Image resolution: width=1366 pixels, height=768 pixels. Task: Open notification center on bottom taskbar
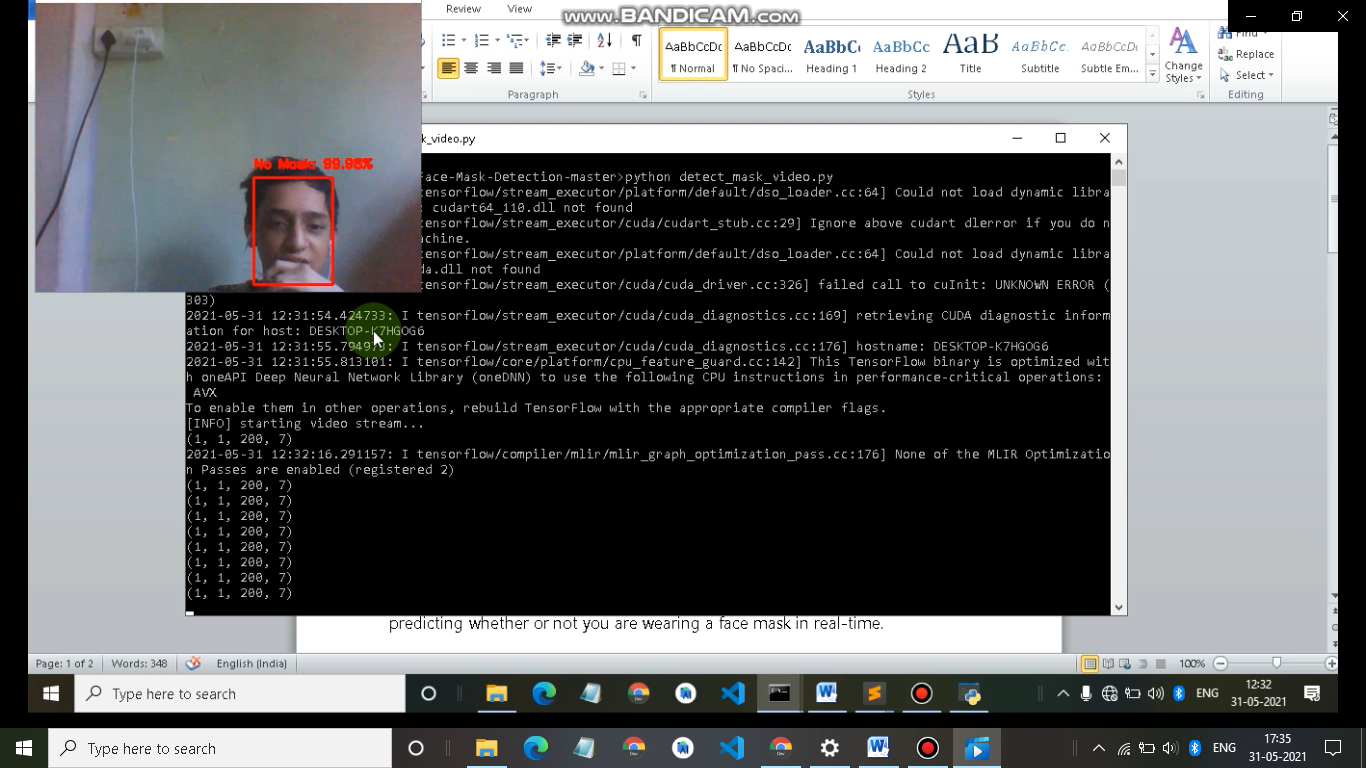1332,748
